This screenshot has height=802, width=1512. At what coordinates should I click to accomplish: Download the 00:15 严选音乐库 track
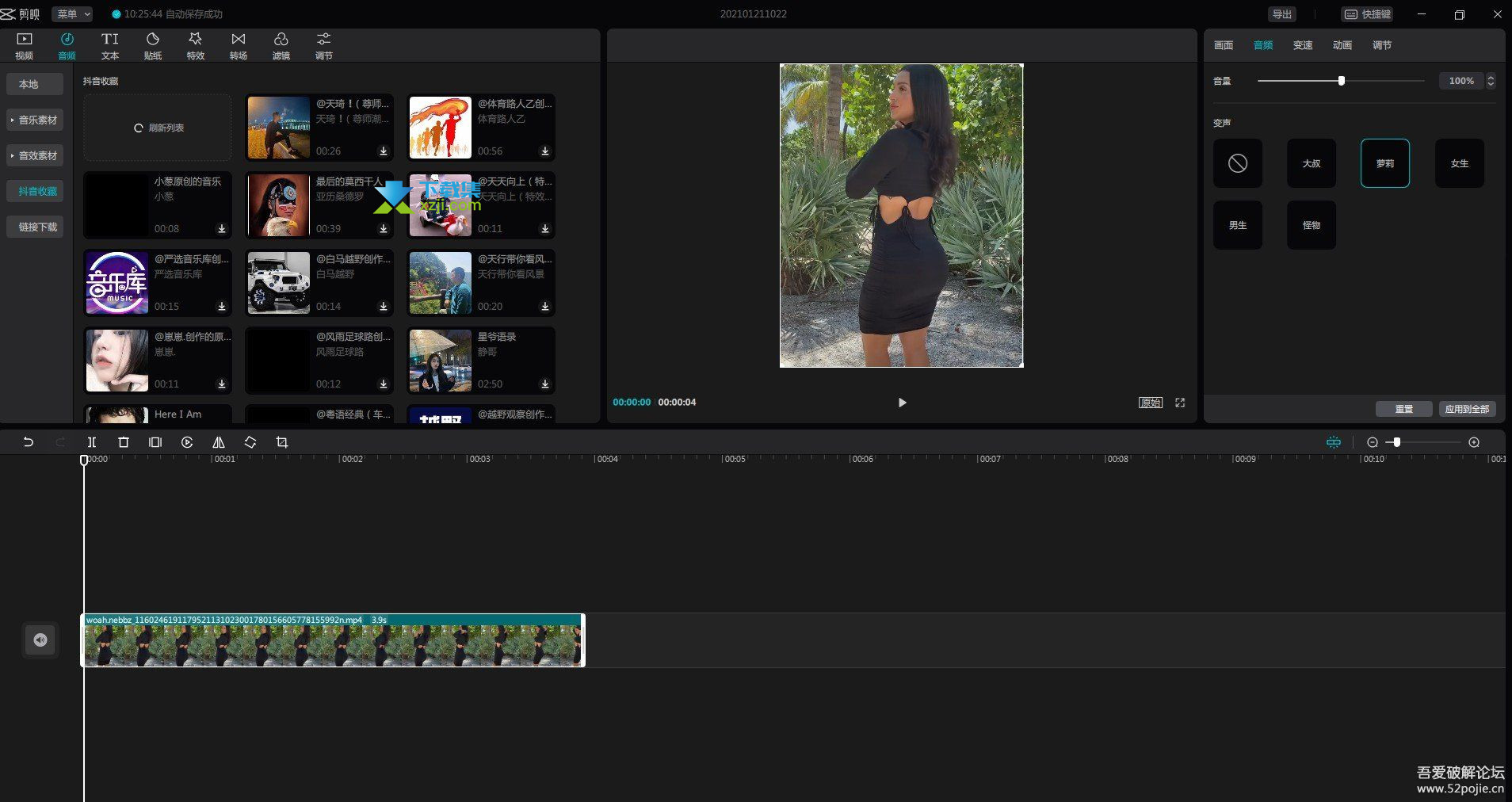222,307
